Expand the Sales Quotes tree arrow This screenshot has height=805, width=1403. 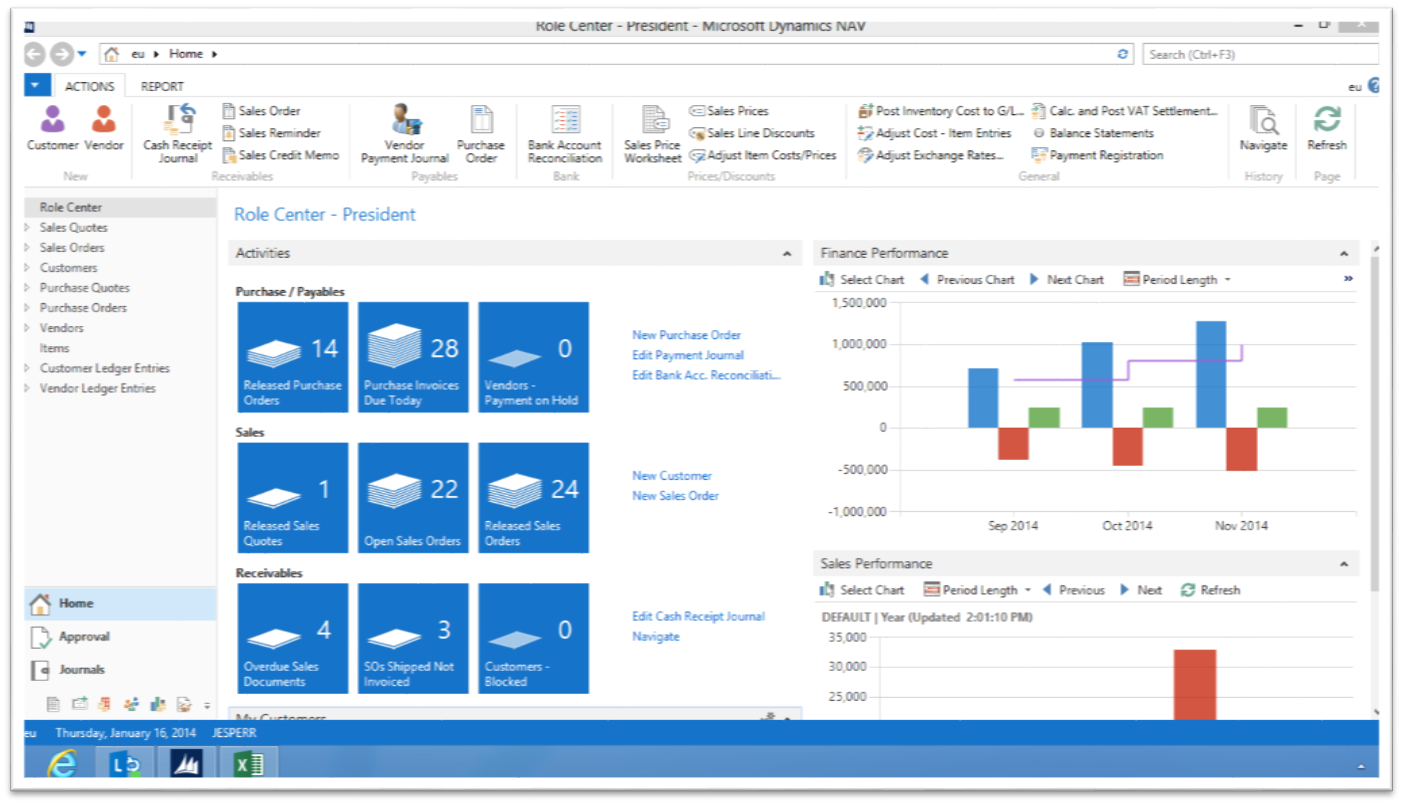tap(27, 228)
